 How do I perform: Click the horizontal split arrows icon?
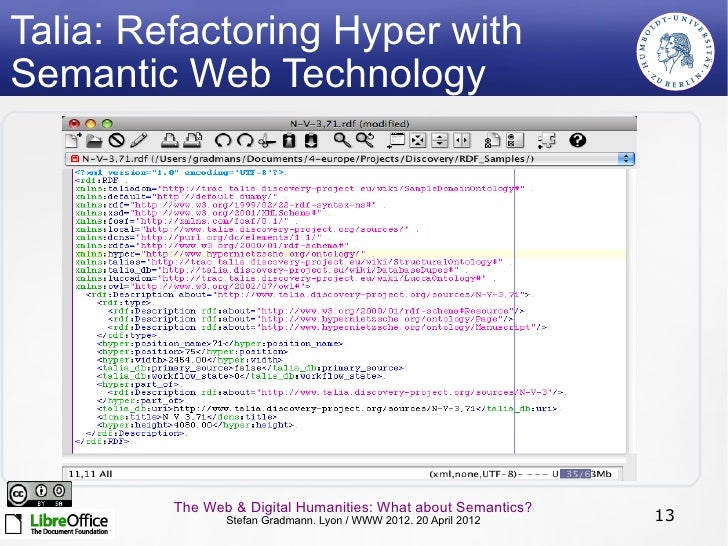coord(462,140)
